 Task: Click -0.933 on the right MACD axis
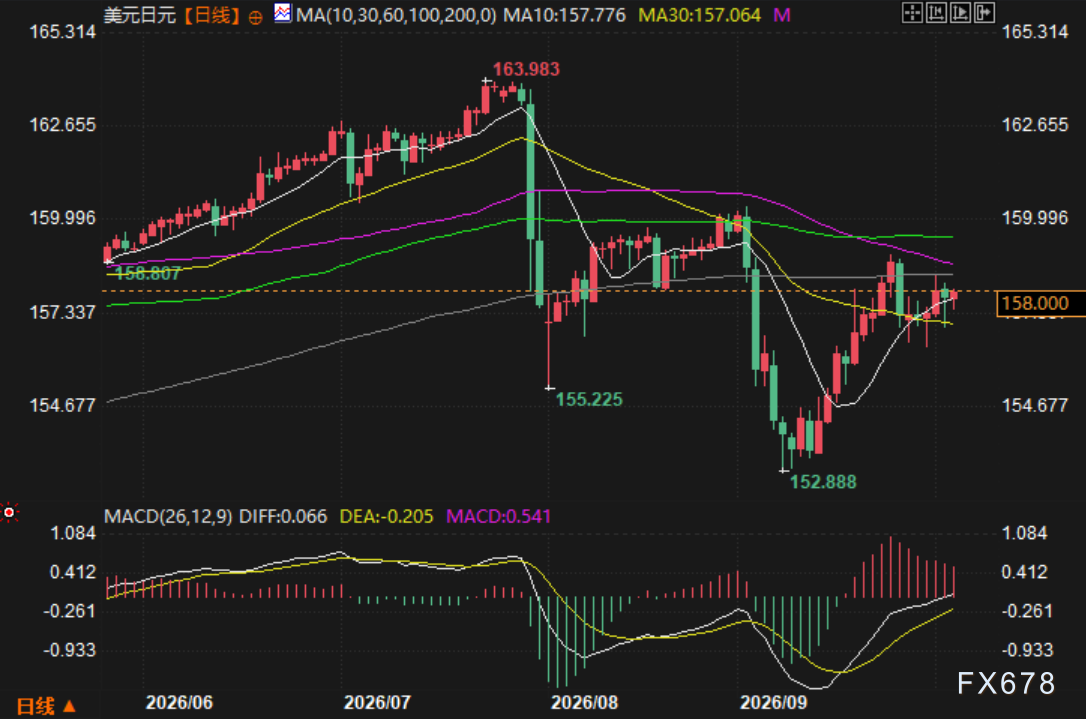tap(1028, 650)
